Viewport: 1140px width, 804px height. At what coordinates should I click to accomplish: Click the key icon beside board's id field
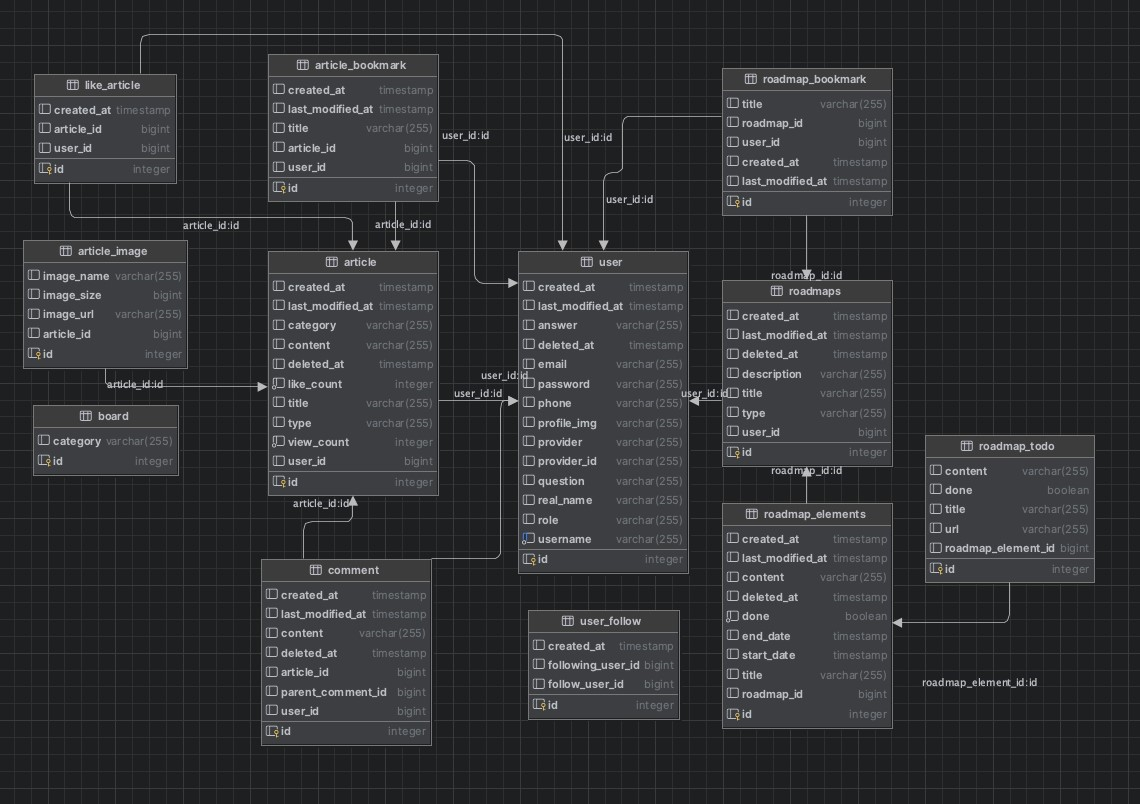click(46, 461)
